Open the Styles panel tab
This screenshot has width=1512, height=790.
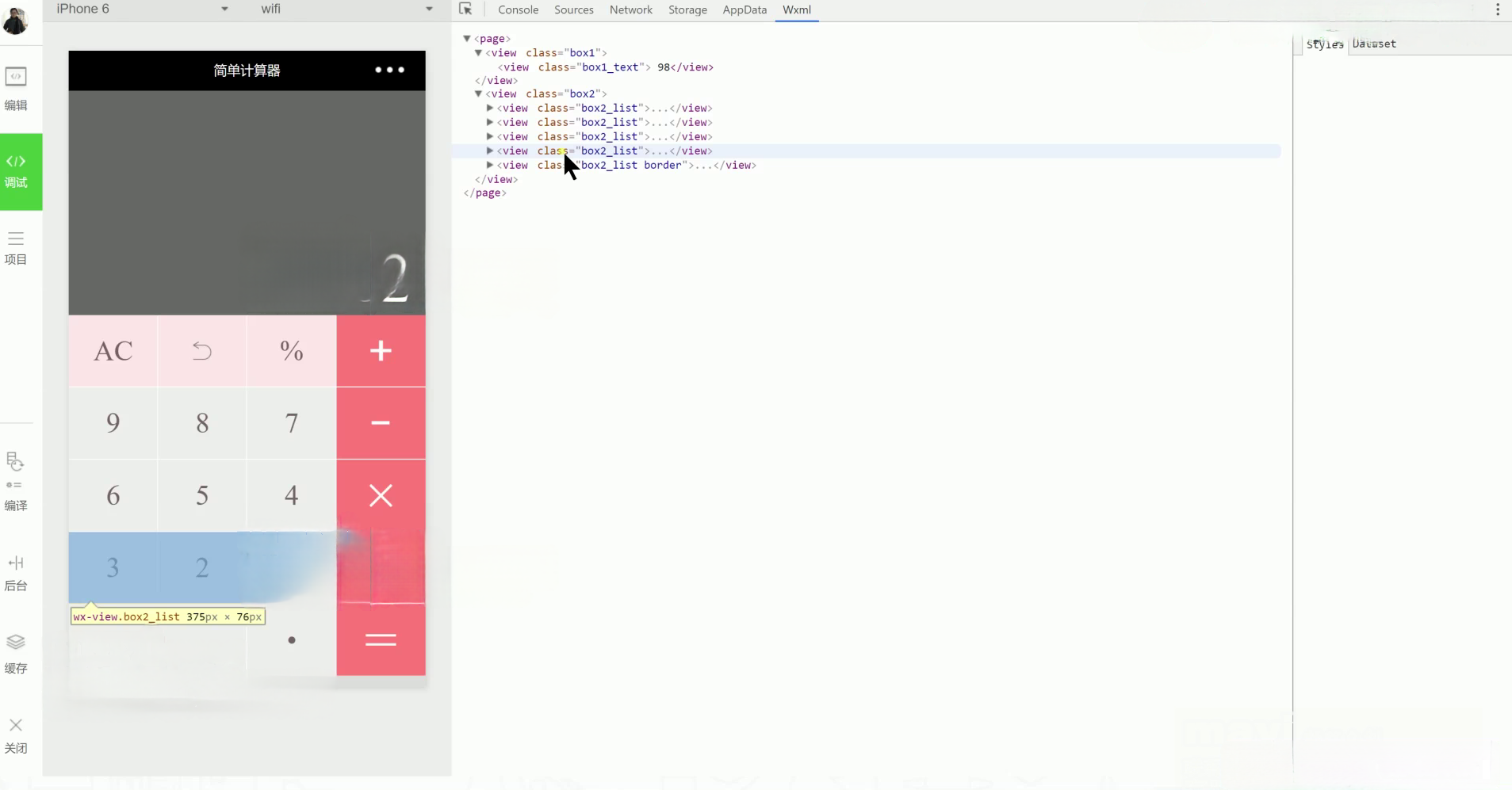(x=1325, y=44)
